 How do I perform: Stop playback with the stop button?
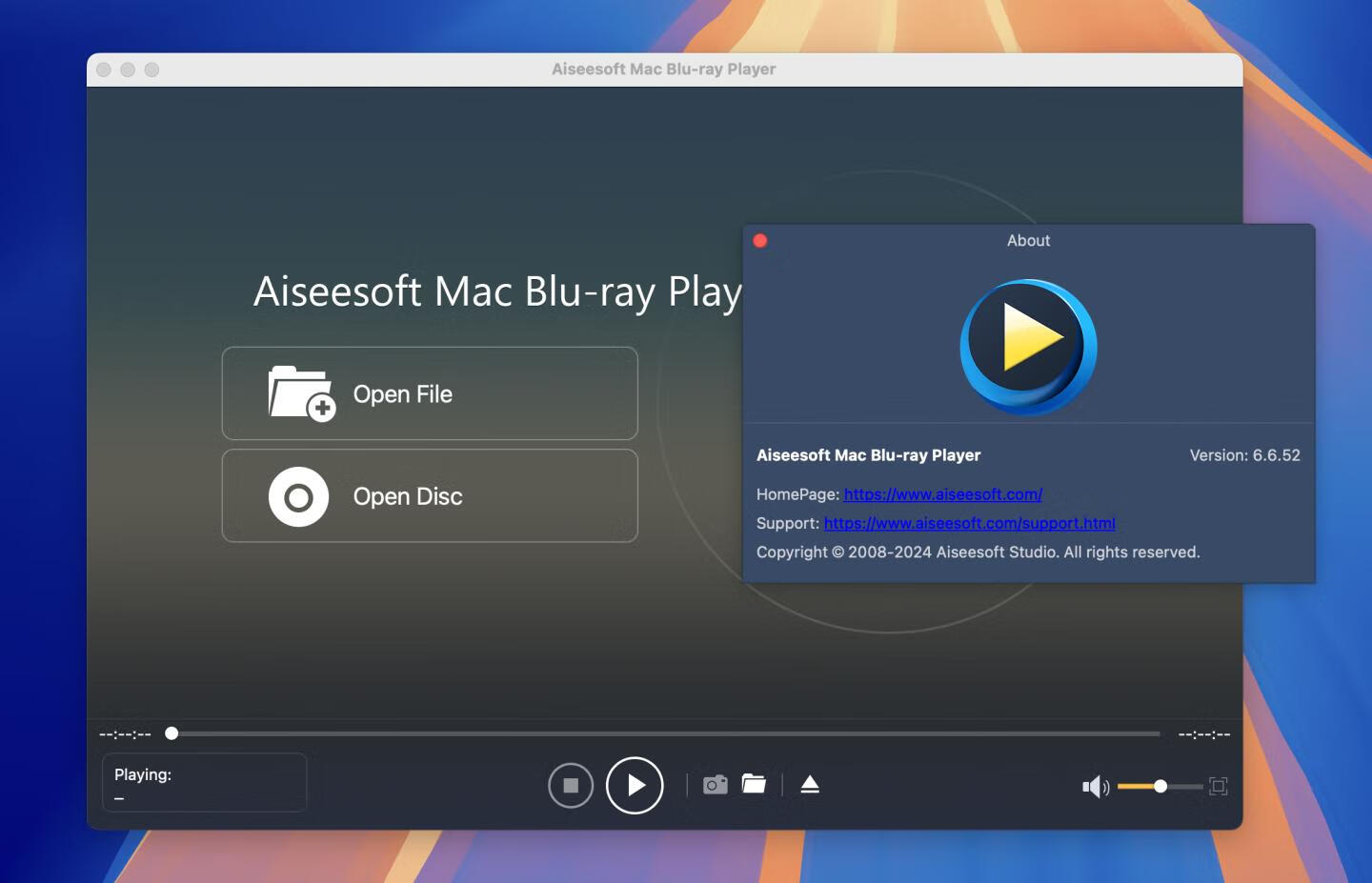pos(571,786)
